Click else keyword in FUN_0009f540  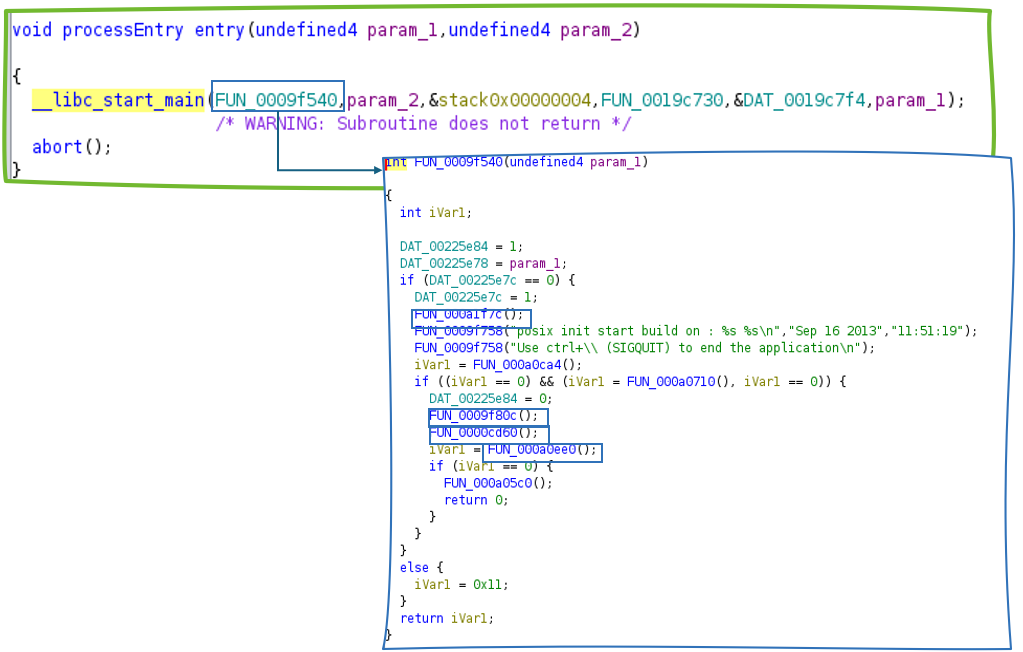[x=414, y=567]
